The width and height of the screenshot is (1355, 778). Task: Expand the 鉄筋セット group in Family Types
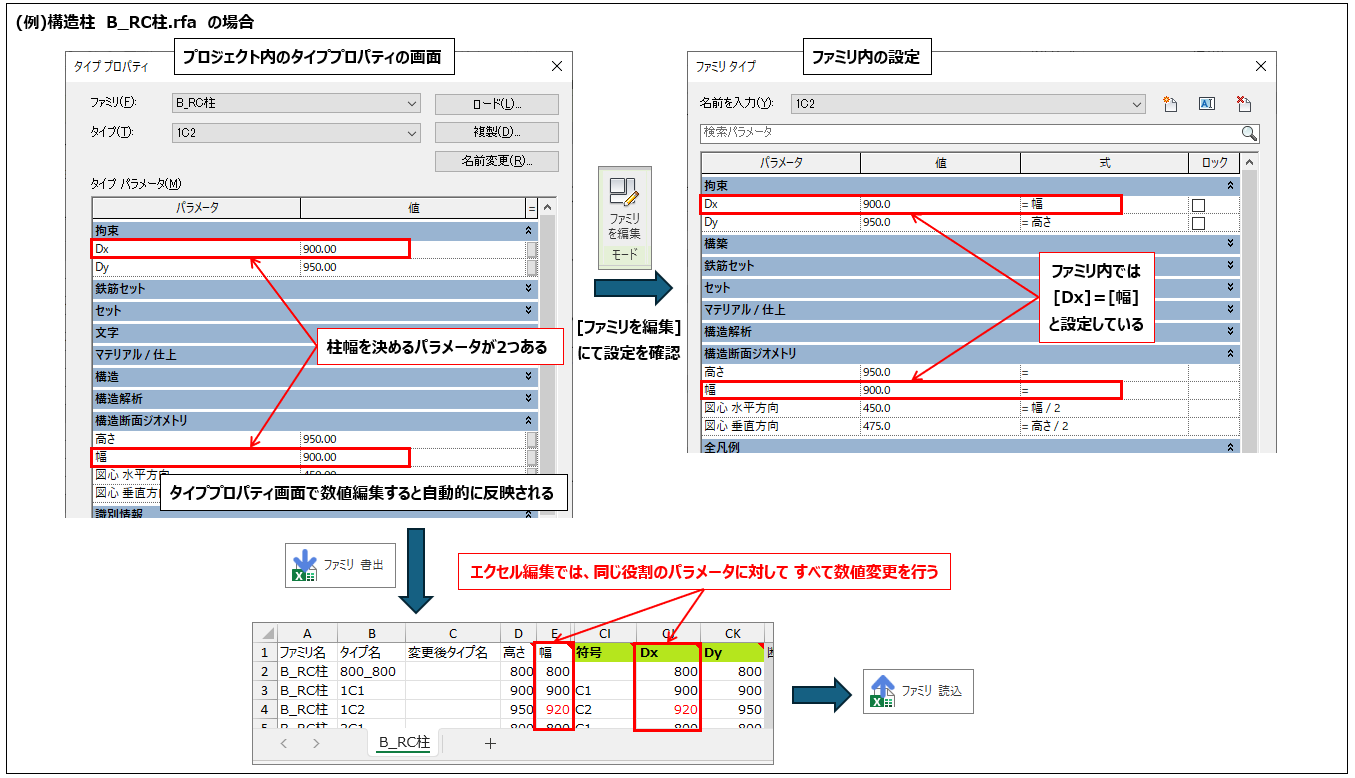pos(1230,266)
